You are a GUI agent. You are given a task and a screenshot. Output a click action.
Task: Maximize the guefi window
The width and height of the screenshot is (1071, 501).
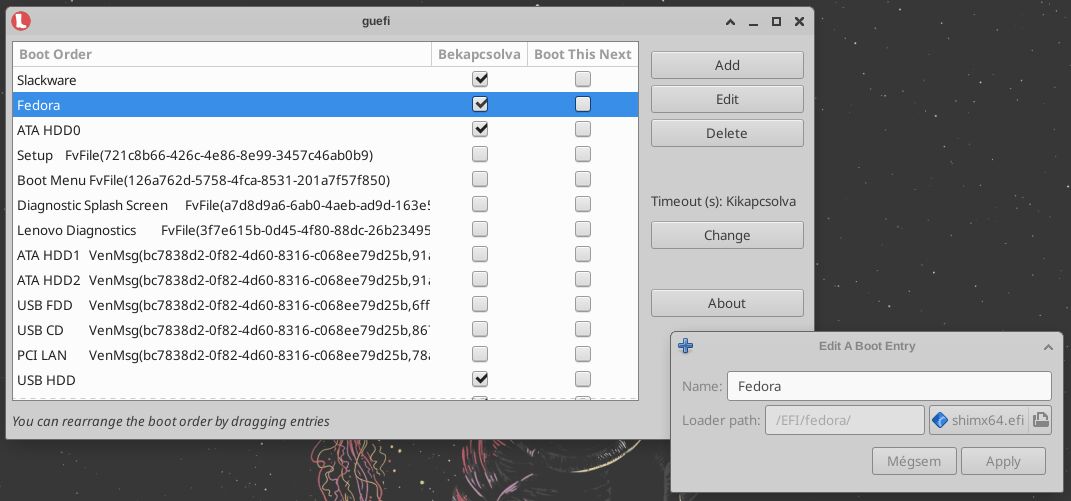click(x=776, y=22)
